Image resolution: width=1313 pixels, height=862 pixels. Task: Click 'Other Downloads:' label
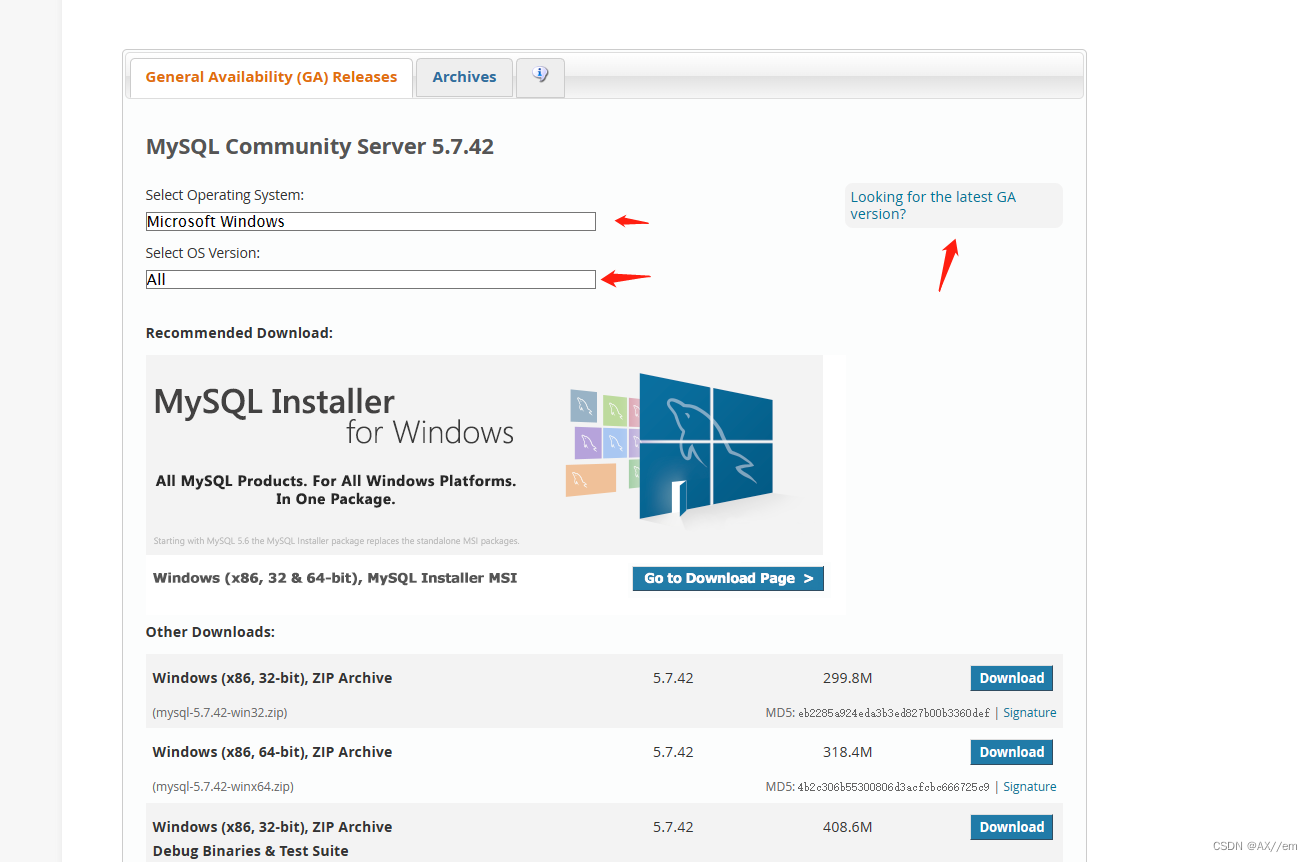(x=210, y=632)
